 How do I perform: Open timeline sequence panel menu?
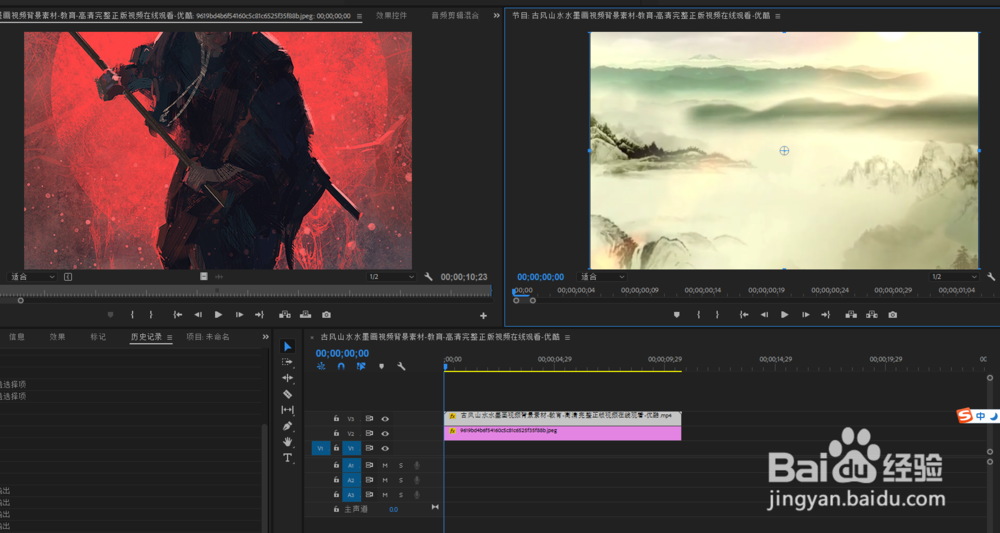[568, 337]
